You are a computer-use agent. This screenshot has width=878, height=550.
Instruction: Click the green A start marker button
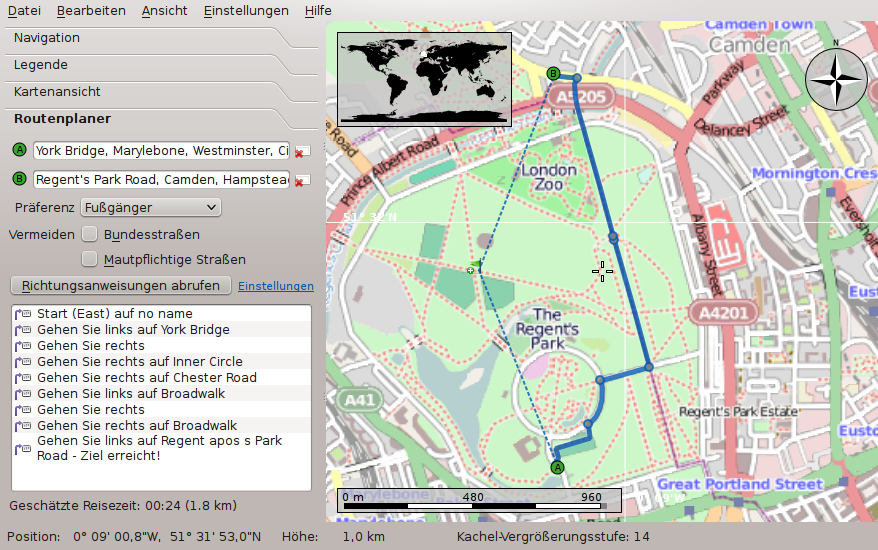[19, 150]
